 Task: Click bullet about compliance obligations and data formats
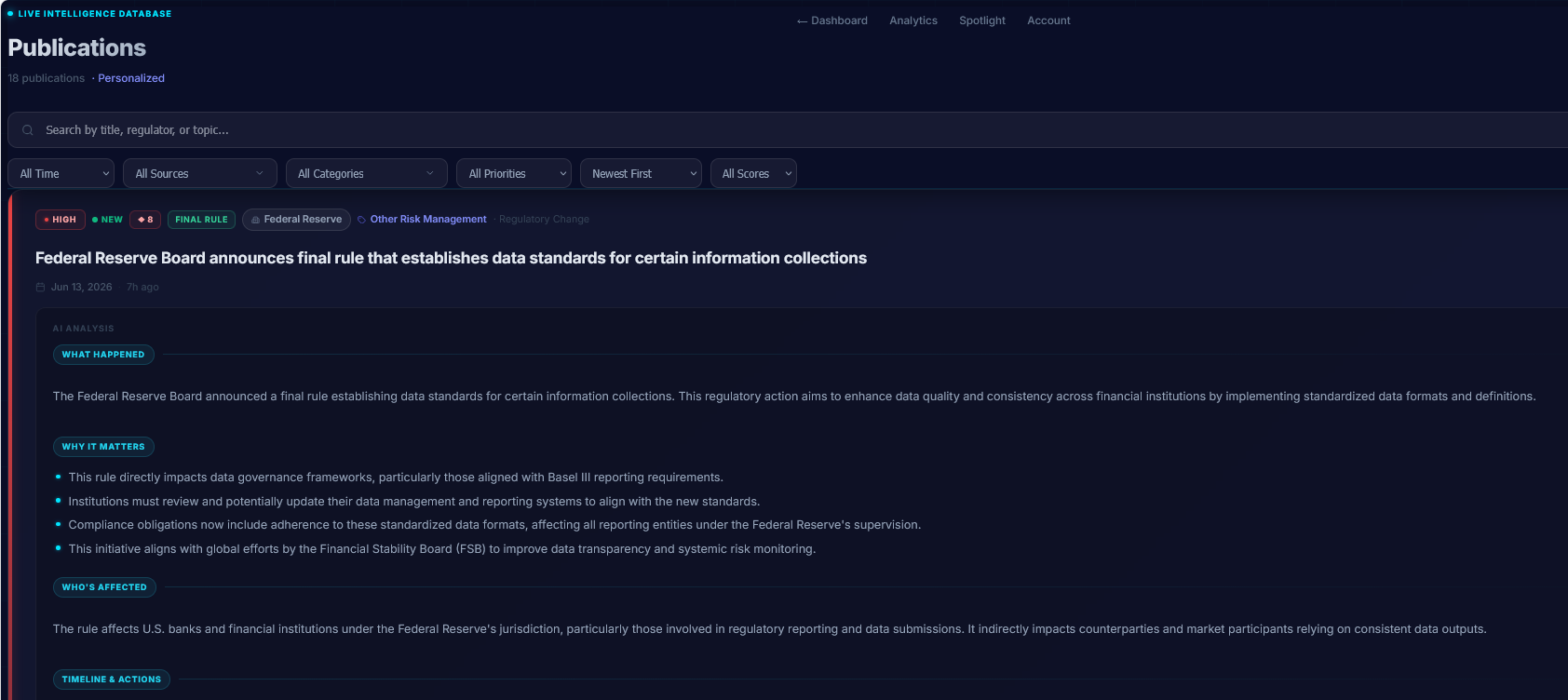point(494,525)
